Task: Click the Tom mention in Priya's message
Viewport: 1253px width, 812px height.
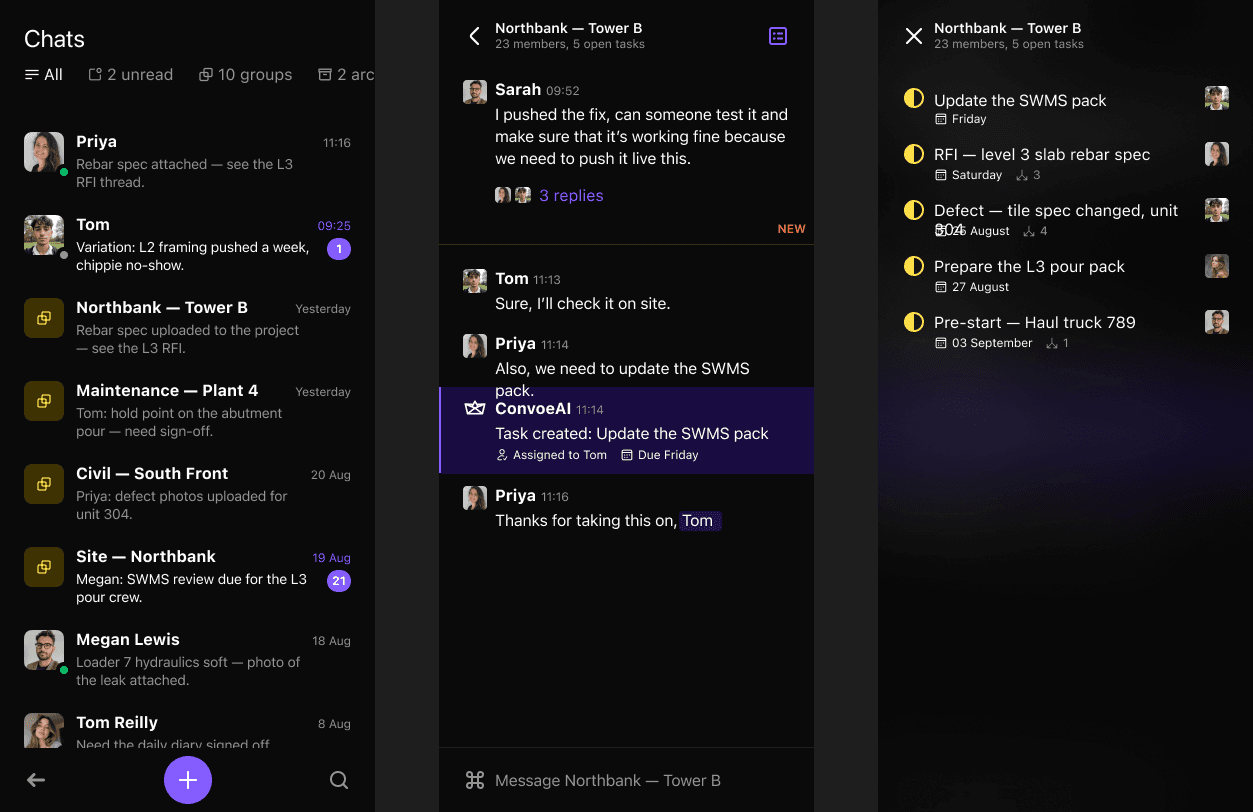Action: 699,521
